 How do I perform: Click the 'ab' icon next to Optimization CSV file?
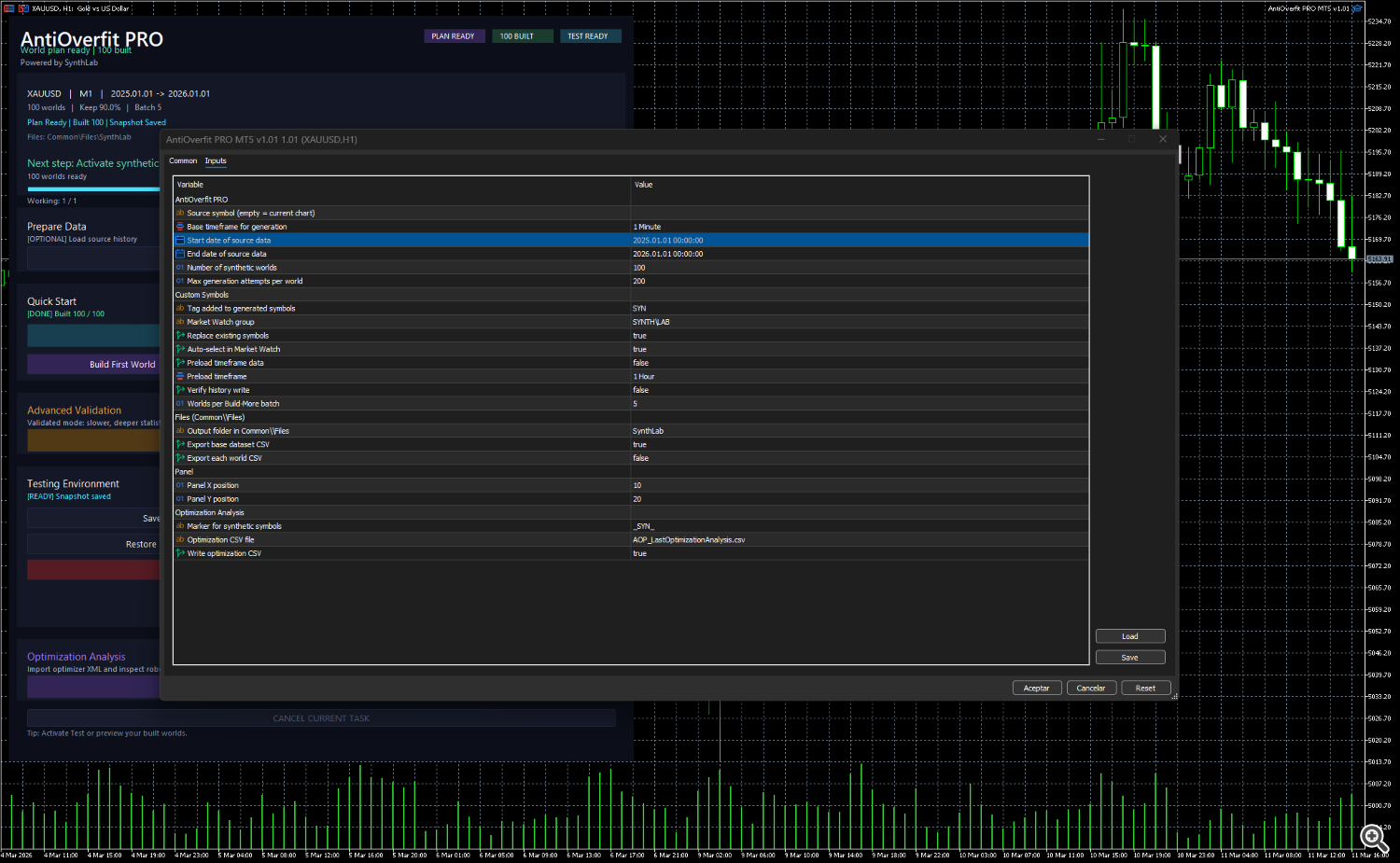tap(180, 540)
